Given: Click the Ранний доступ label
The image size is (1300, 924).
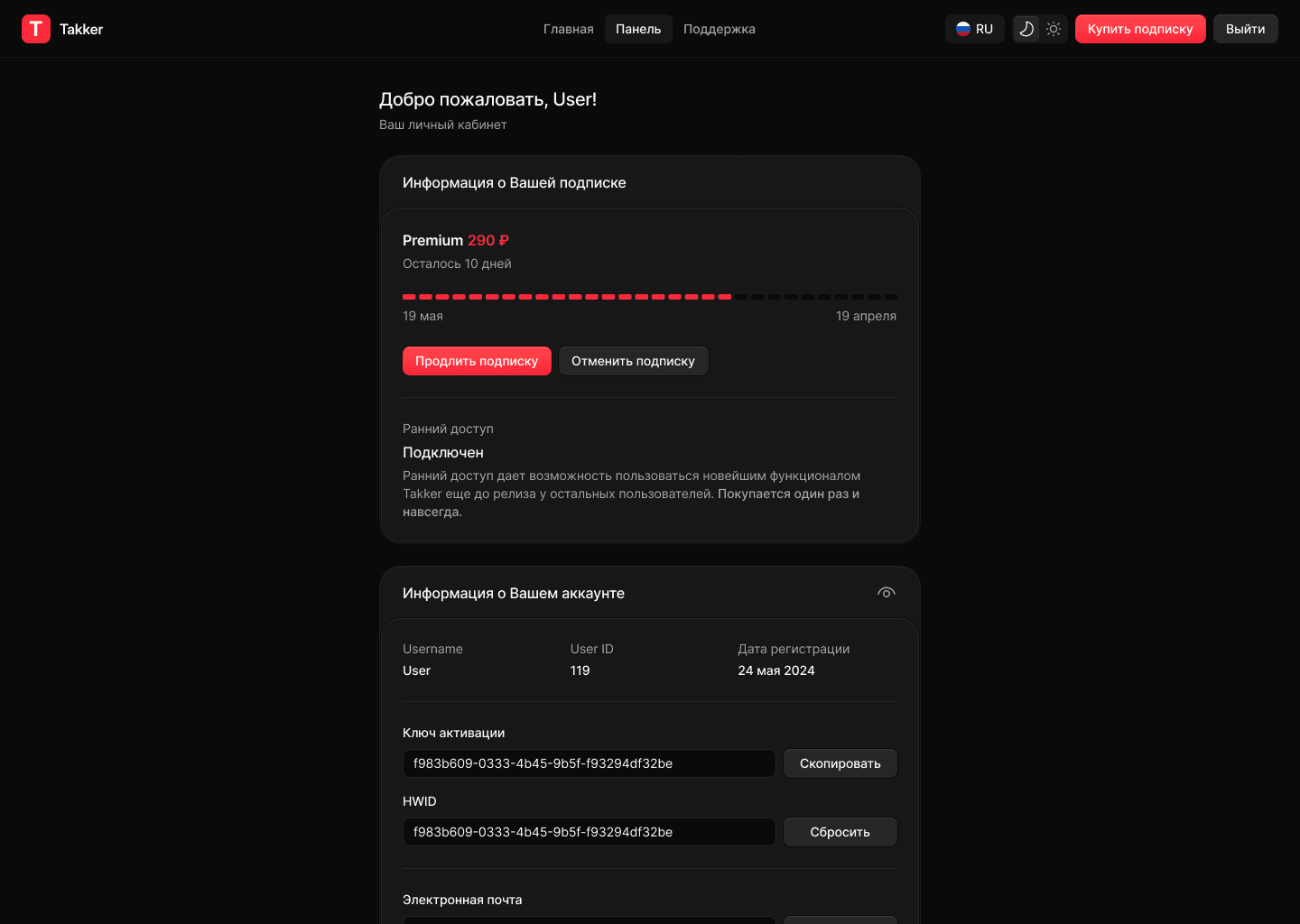Looking at the screenshot, I should 448,429.
